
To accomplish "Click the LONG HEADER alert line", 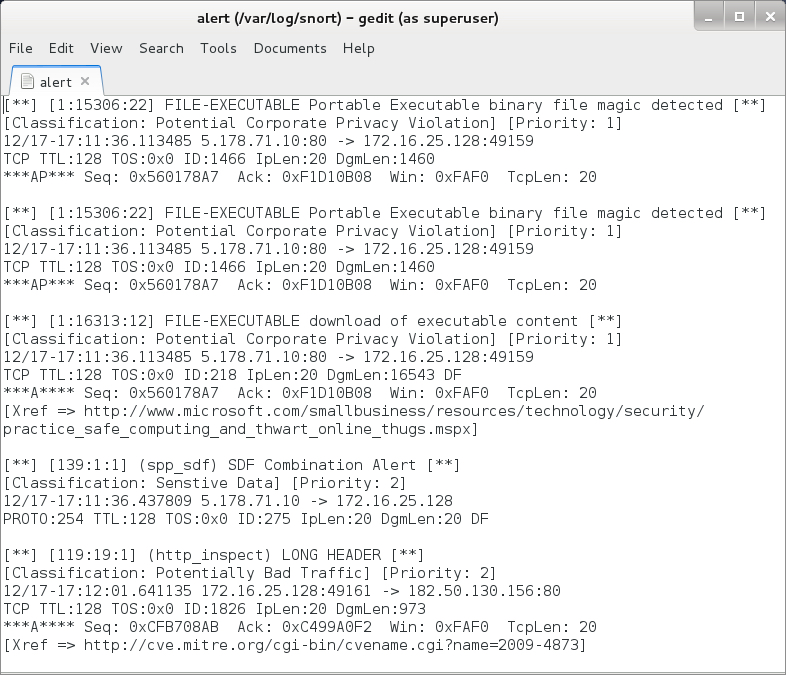I will pyautogui.click(x=214, y=555).
